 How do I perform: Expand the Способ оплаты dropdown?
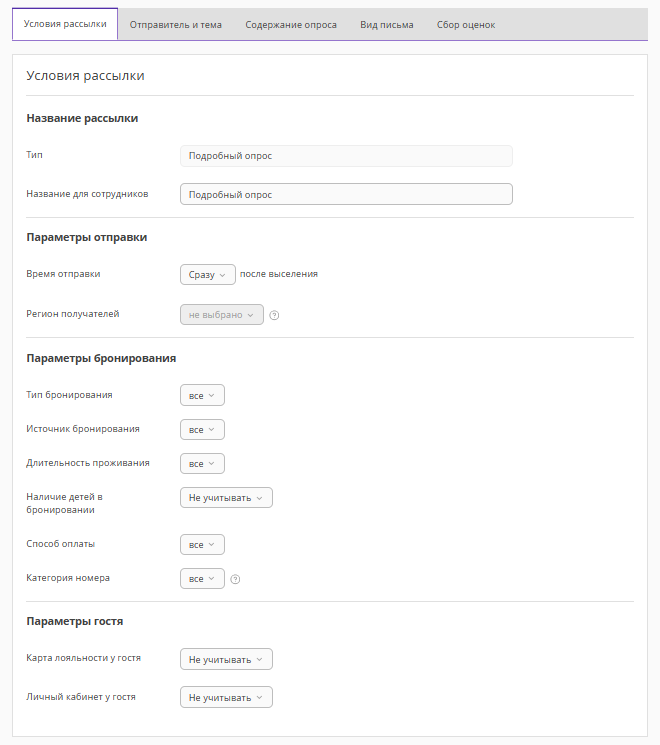tap(202, 545)
